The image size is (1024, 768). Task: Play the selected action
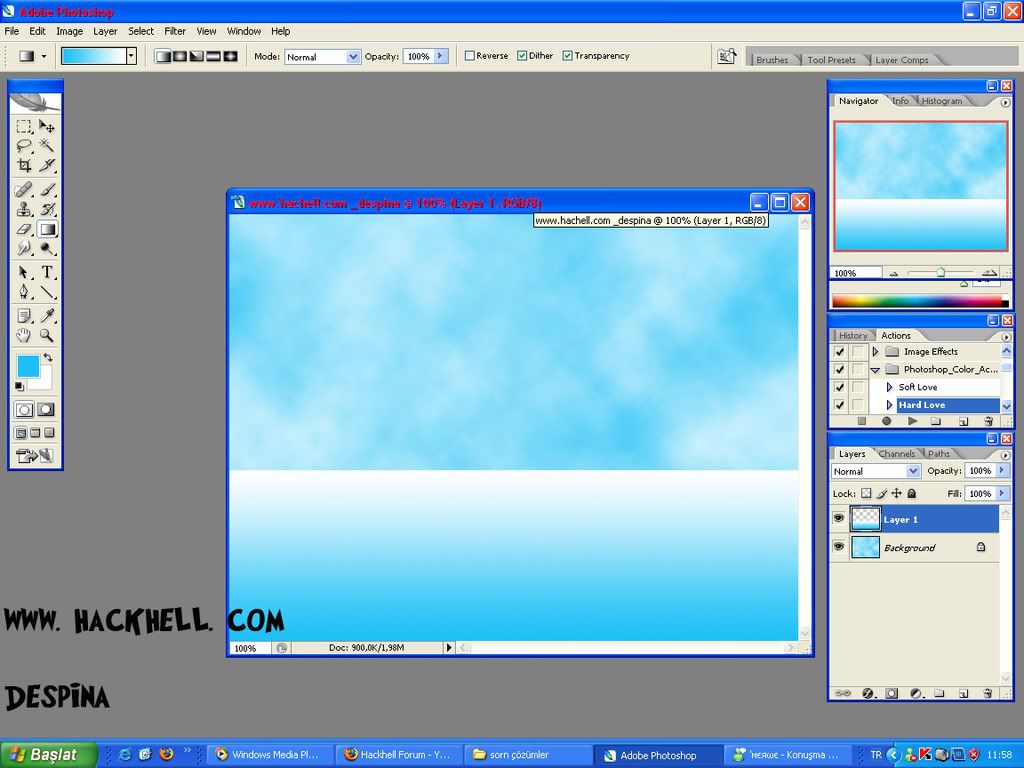[912, 421]
